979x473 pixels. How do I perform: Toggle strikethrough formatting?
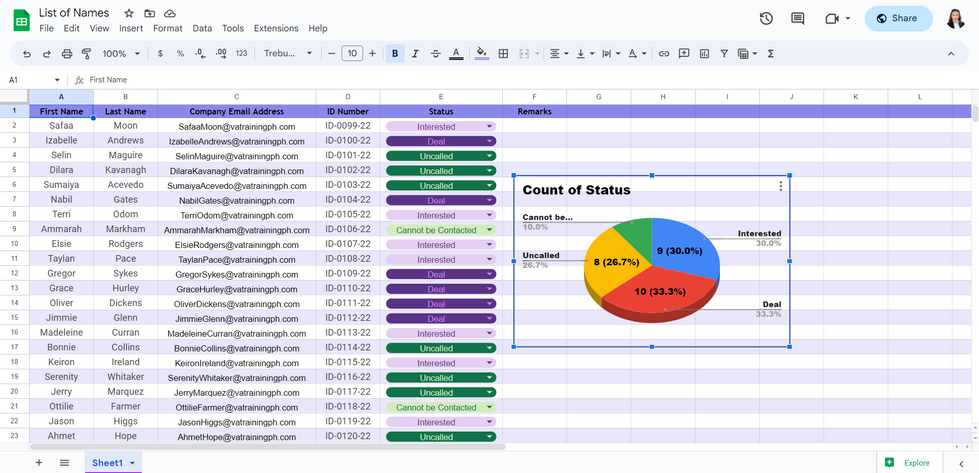[x=435, y=53]
